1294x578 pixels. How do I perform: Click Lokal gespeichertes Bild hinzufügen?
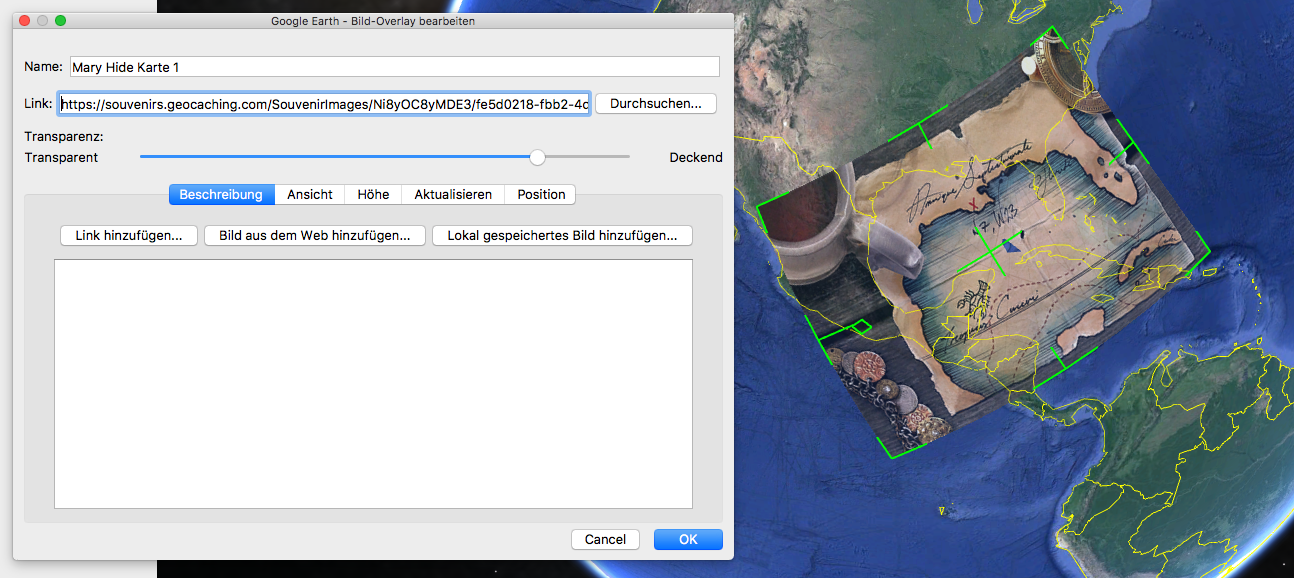[562, 236]
